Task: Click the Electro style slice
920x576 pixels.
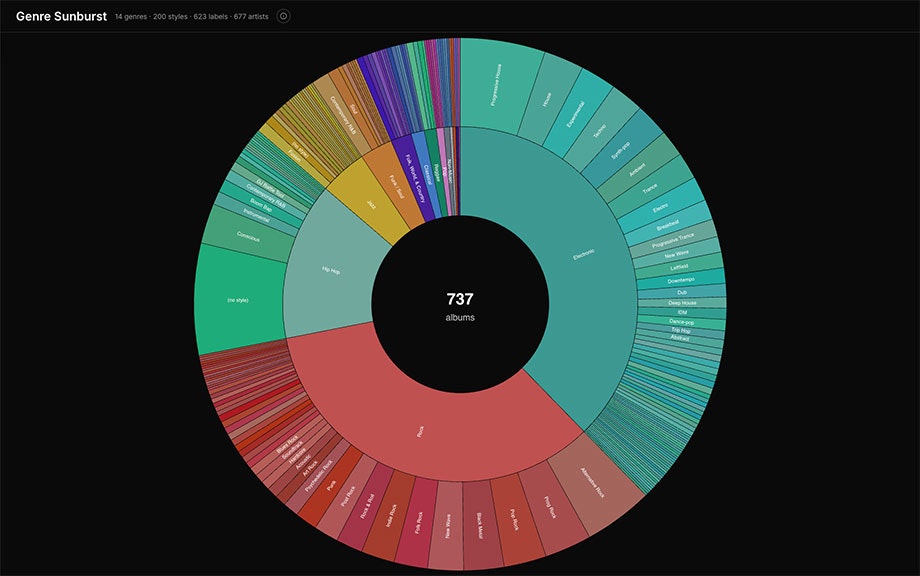Action: click(x=660, y=208)
